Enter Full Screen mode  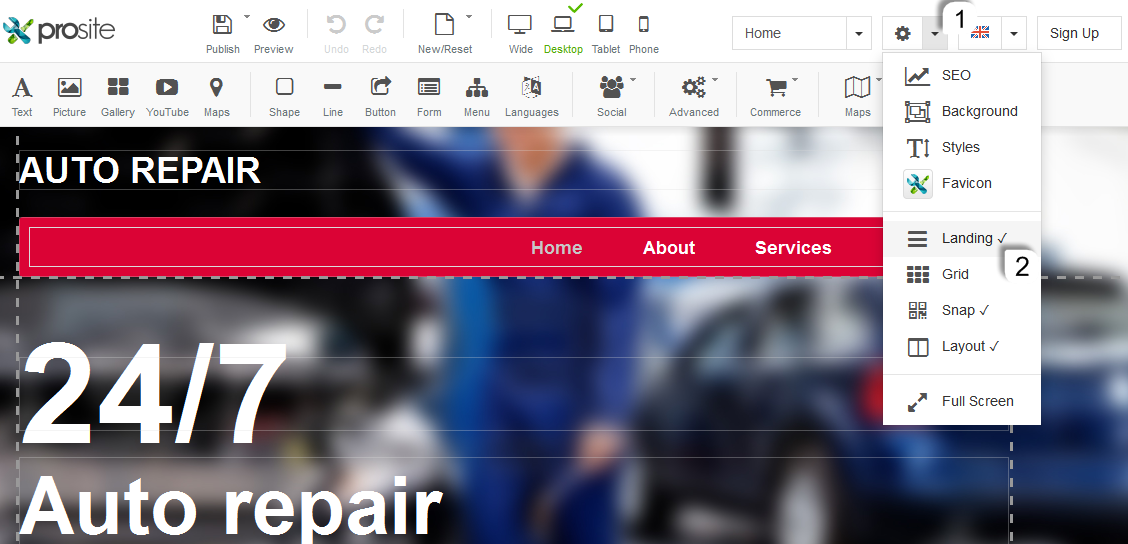point(962,402)
